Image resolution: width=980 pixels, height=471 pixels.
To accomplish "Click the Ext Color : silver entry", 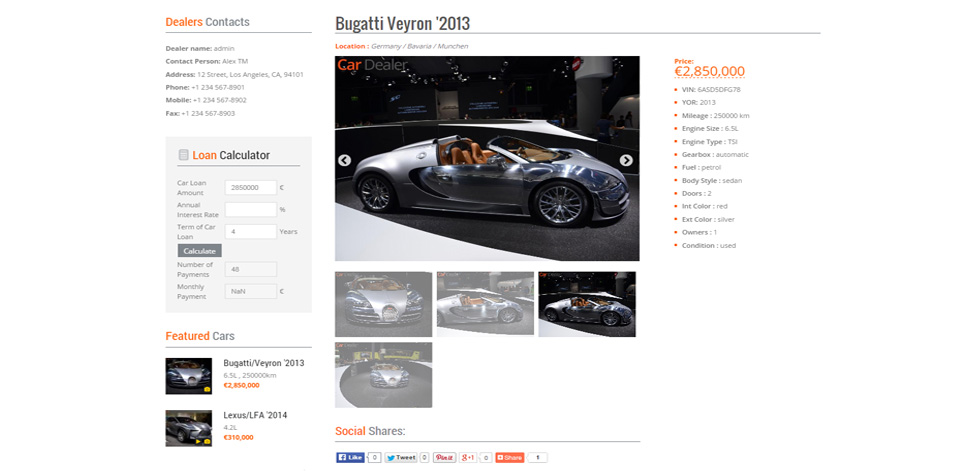I will (x=708, y=219).
